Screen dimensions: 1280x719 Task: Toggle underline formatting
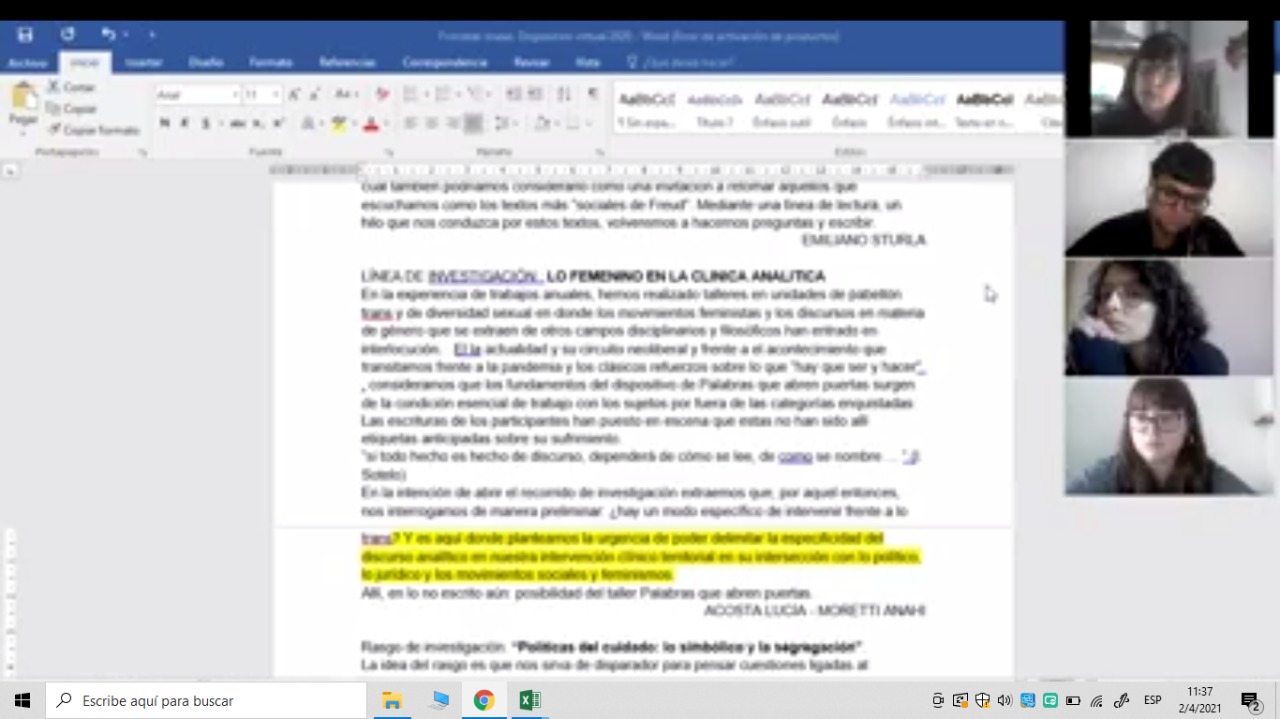point(205,124)
